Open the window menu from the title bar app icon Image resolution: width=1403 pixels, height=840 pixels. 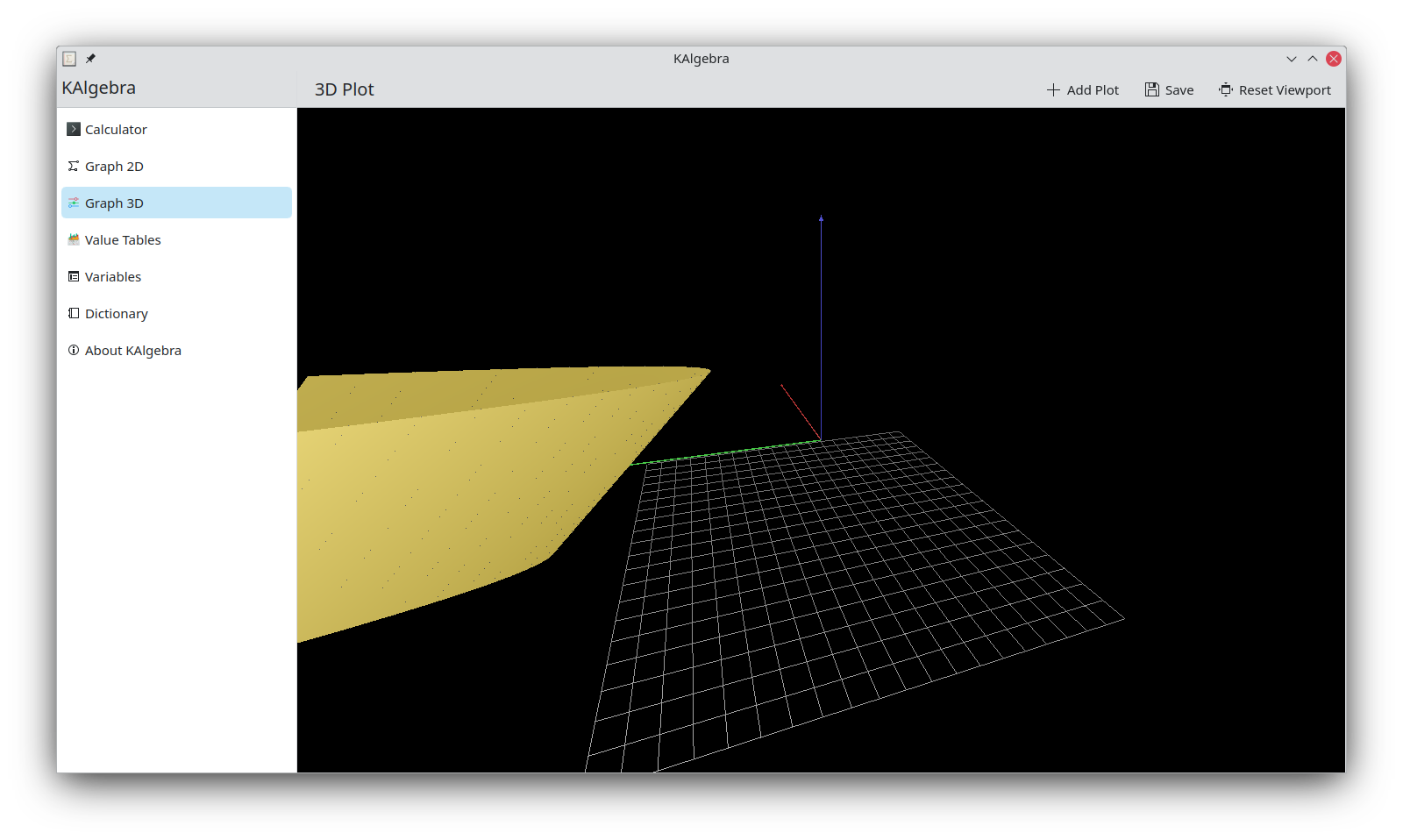tap(69, 59)
